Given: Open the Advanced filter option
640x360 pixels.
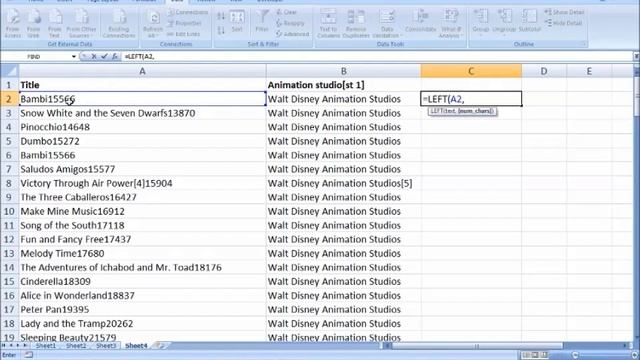Looking at the screenshot, I should click(x=292, y=34).
